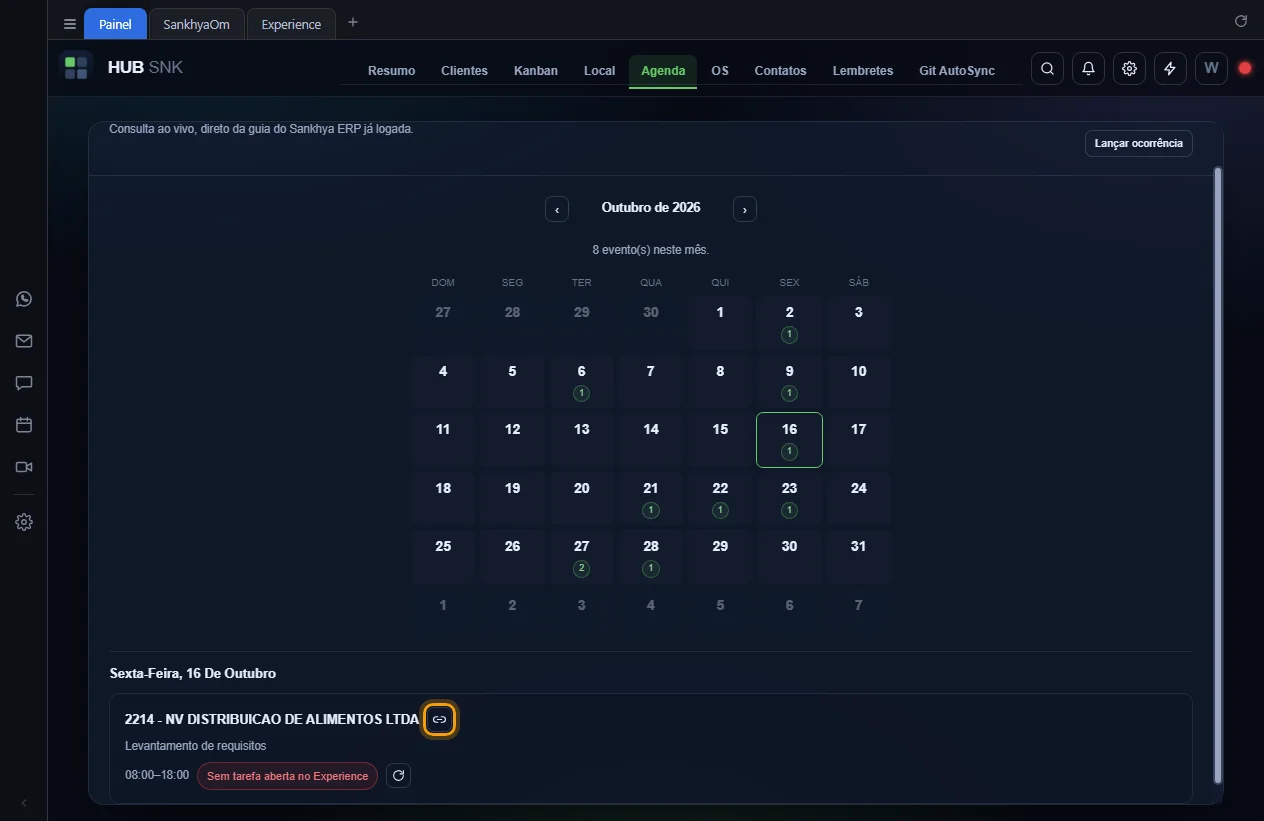The height and width of the screenshot is (821, 1264).
Task: Click the Lançar ocorrência button
Action: point(1138,143)
